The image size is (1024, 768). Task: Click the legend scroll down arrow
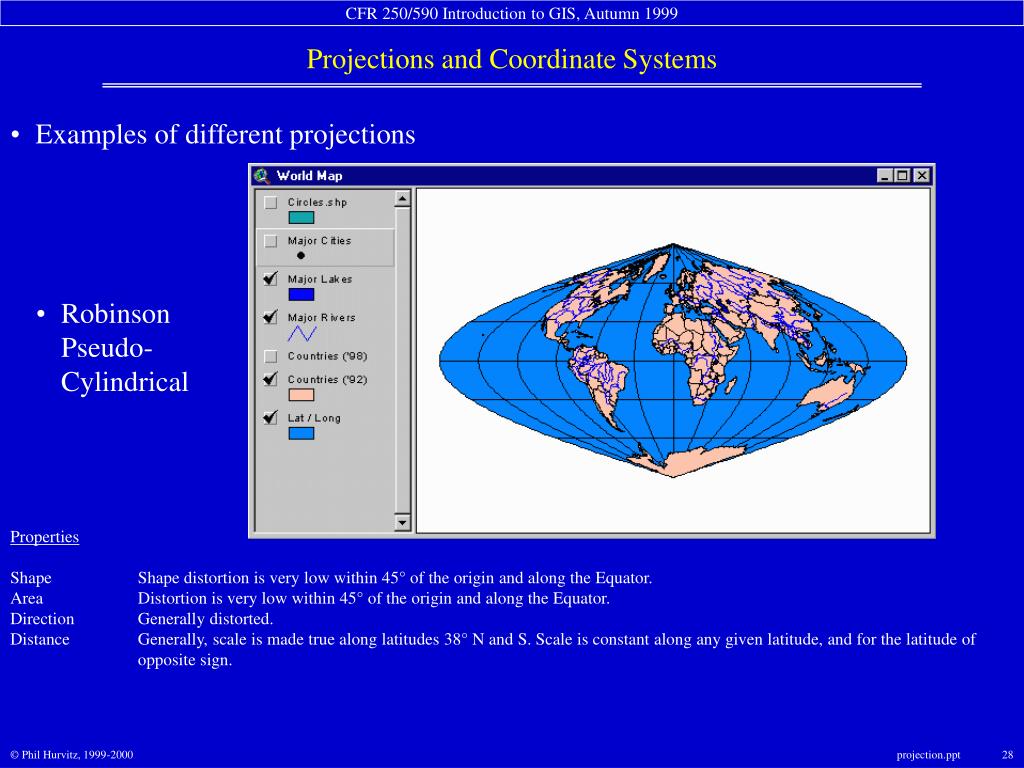402,522
